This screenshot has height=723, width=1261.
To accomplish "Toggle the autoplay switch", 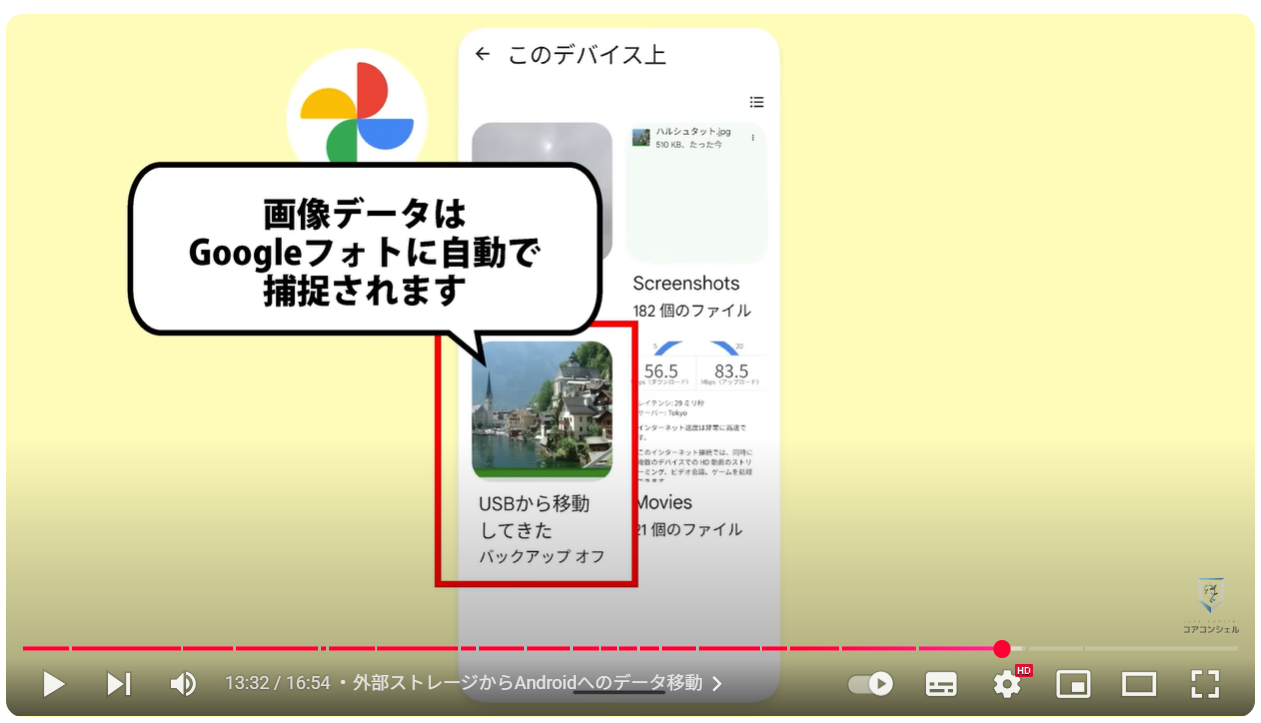I will 870,684.
